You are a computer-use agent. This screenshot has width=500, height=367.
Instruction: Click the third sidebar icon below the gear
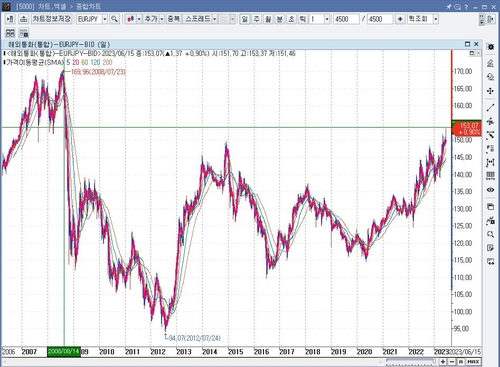pos(490,77)
